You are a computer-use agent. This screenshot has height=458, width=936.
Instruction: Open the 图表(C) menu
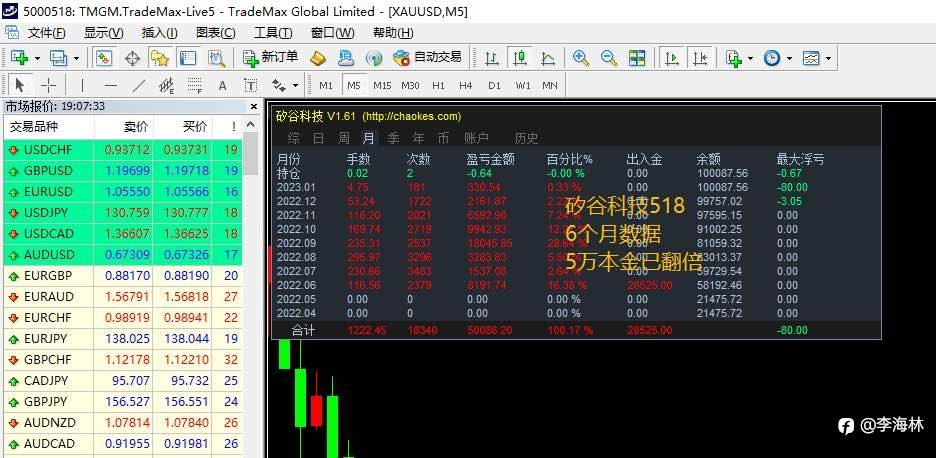(215, 33)
